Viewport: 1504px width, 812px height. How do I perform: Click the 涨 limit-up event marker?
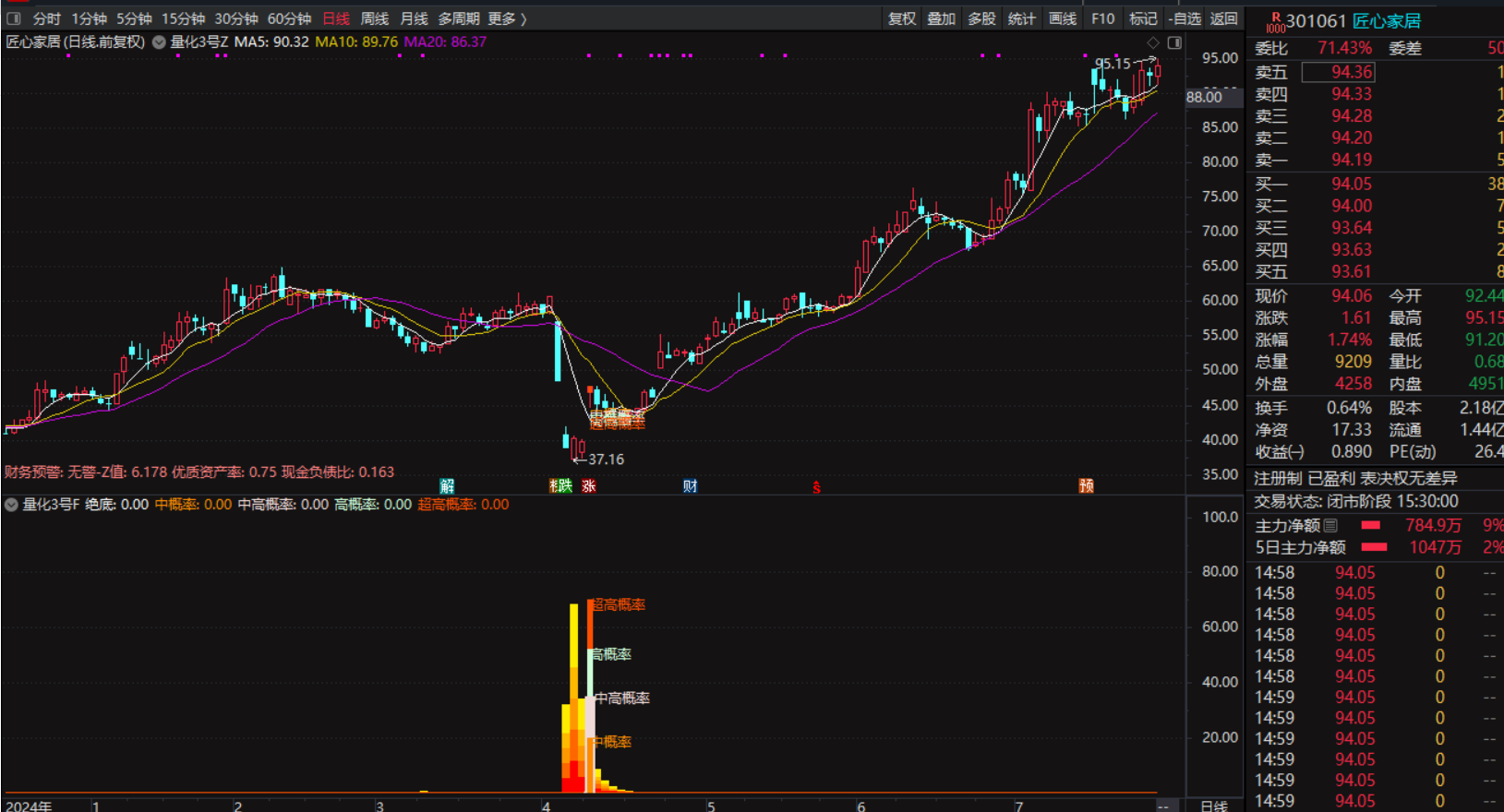pyautogui.click(x=588, y=486)
